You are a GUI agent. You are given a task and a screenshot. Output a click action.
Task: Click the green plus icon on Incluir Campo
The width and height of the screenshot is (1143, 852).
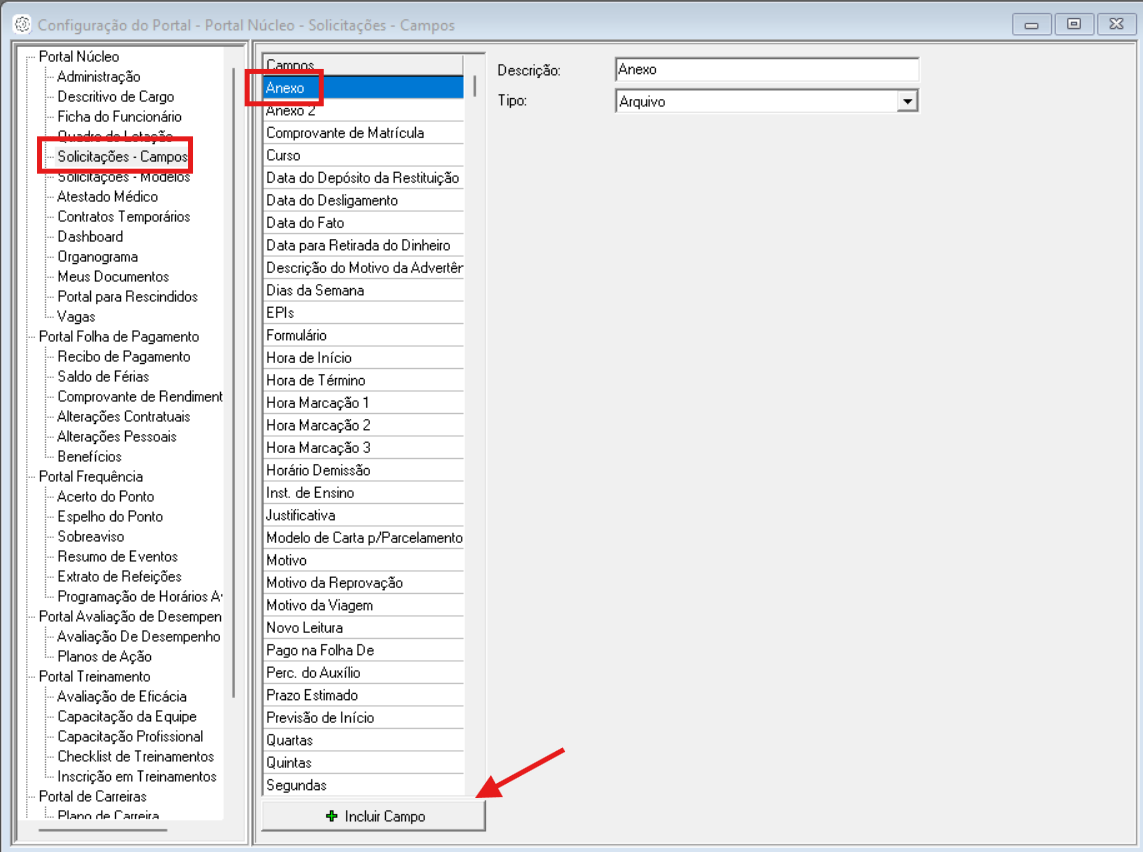point(332,816)
